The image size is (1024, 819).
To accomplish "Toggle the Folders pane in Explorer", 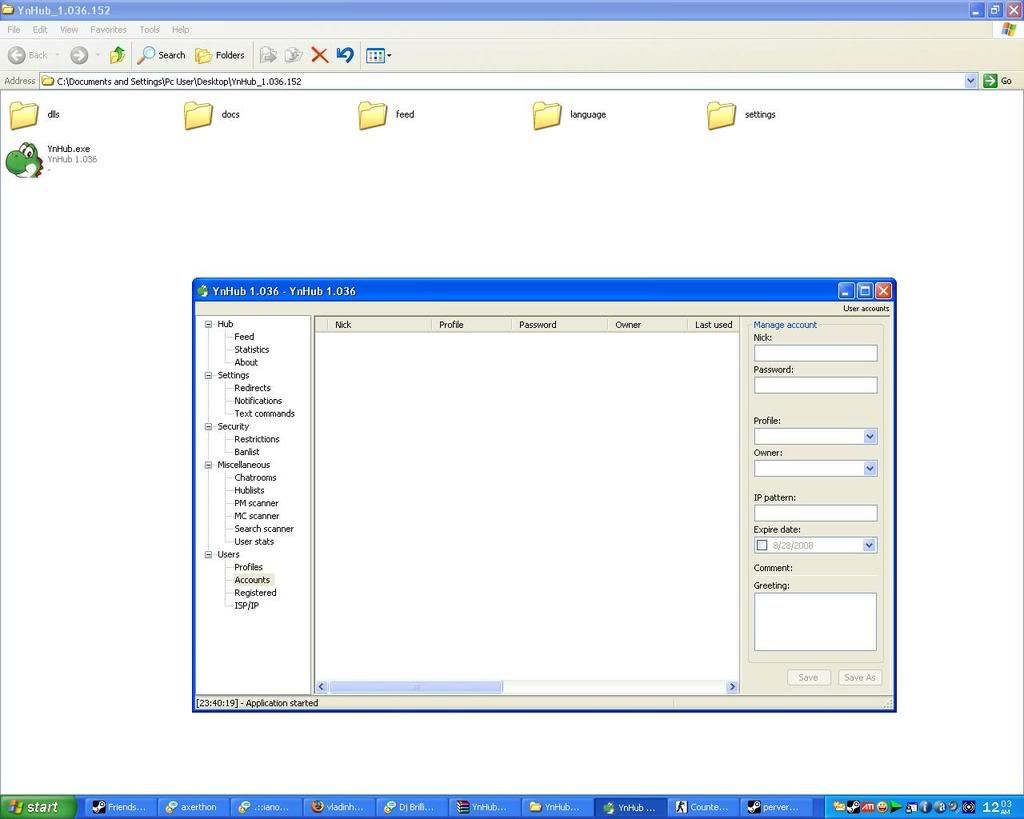I will 220,56.
